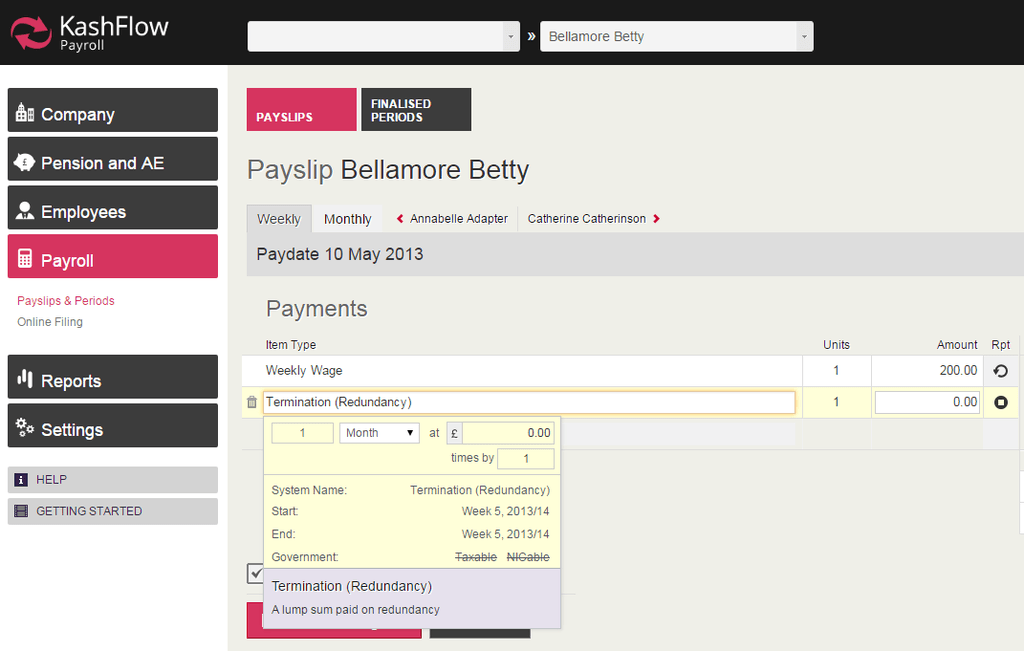Click the 'times by' multiplier field
Image resolution: width=1024 pixels, height=651 pixels.
[525, 458]
